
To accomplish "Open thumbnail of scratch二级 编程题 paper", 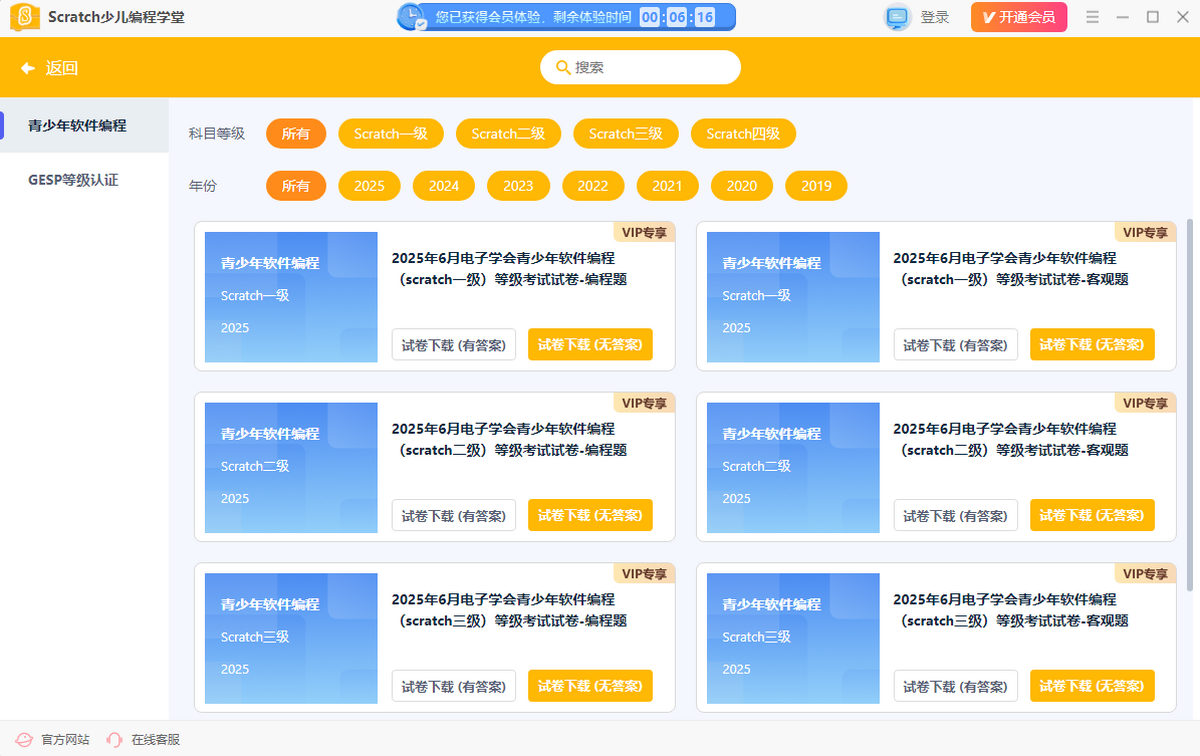I will pyautogui.click(x=291, y=468).
